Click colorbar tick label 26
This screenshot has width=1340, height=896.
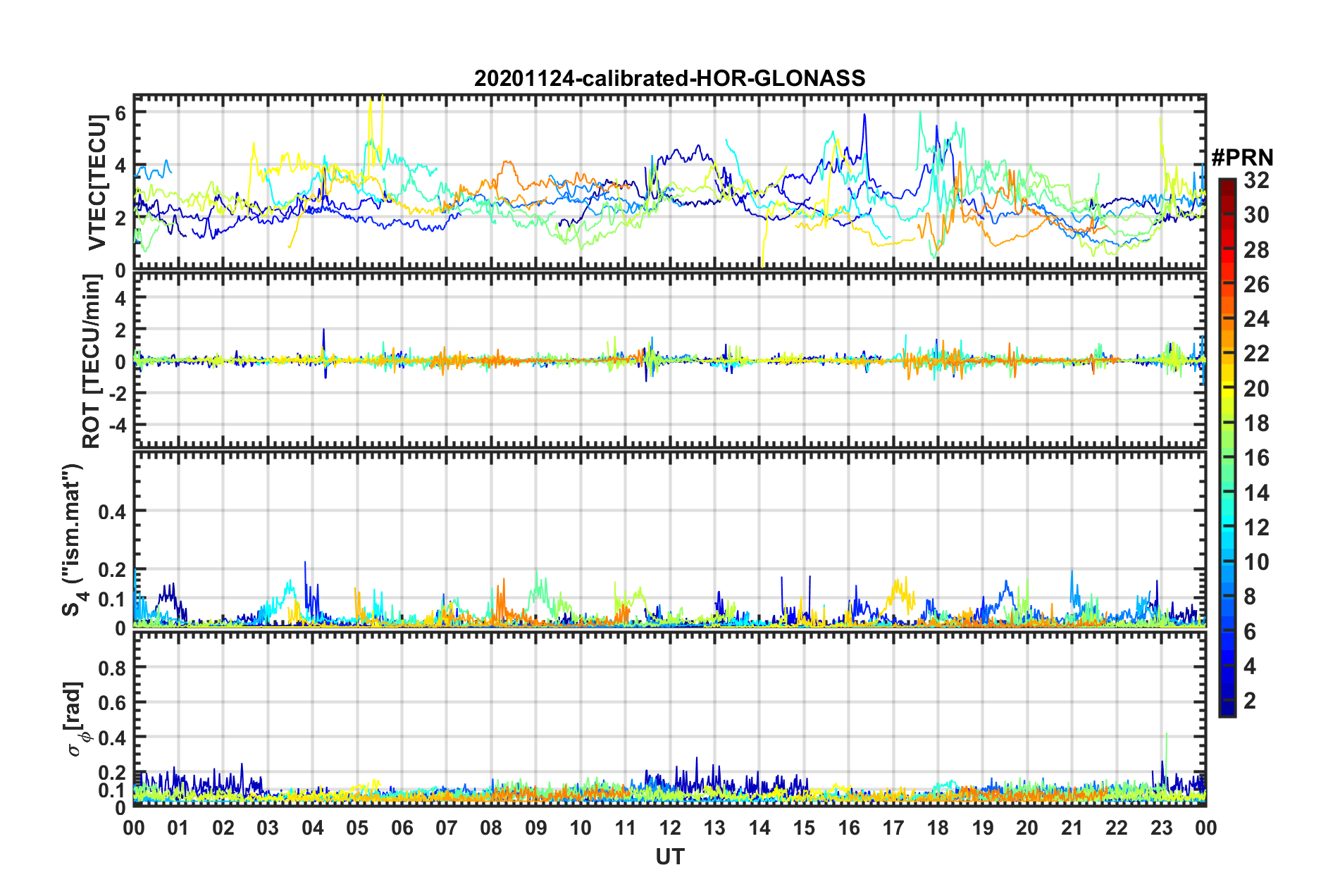click(1256, 285)
